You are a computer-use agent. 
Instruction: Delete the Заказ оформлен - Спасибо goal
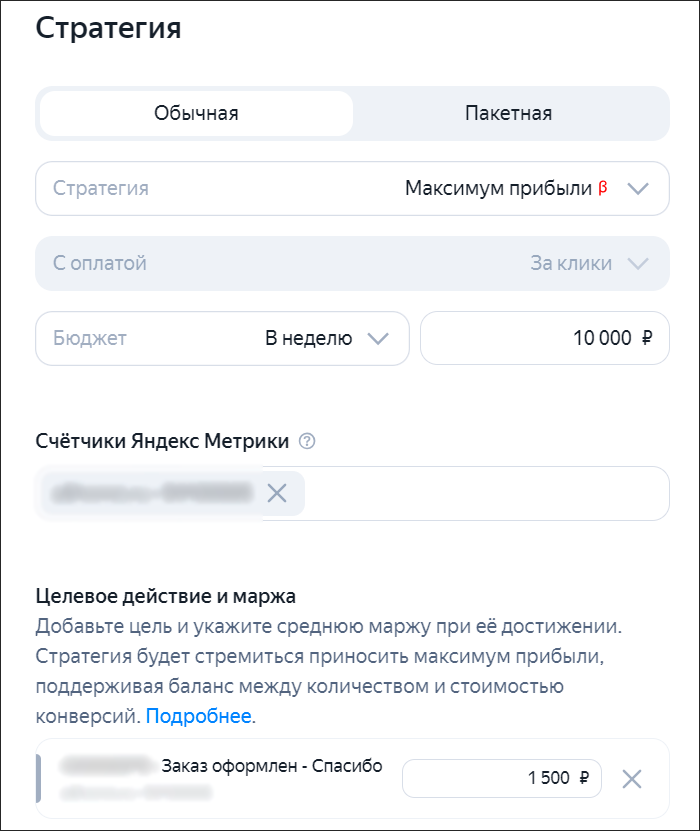[x=632, y=778]
